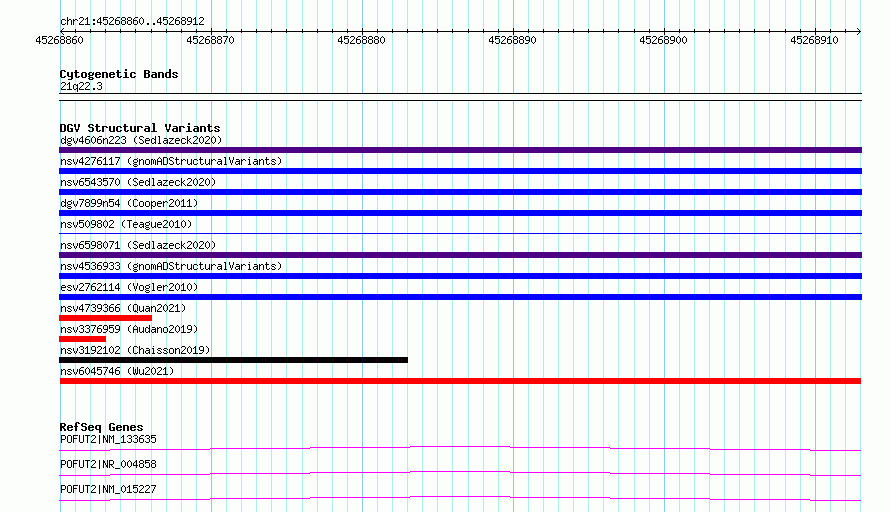Click ruler position 45268900

[664, 40]
